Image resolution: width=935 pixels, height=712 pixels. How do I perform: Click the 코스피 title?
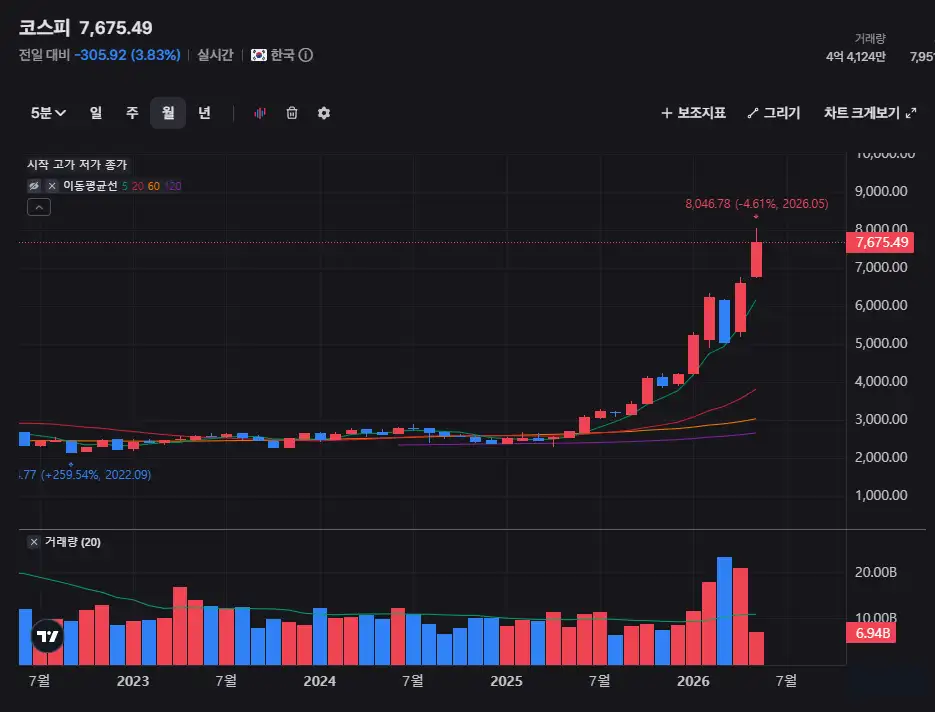[x=44, y=27]
